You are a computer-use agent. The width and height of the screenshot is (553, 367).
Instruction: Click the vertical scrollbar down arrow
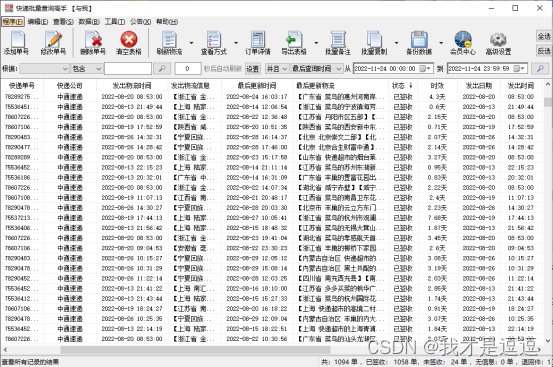[x=547, y=340]
